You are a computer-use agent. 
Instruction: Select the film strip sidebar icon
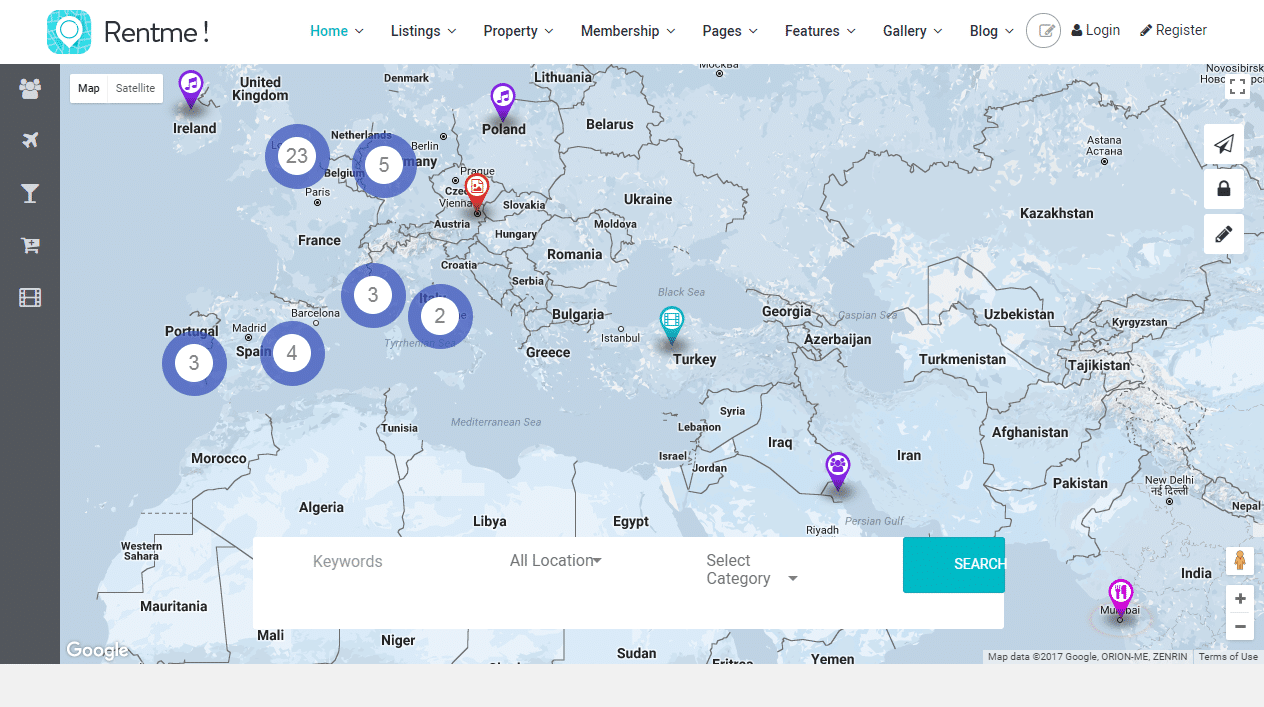point(30,297)
